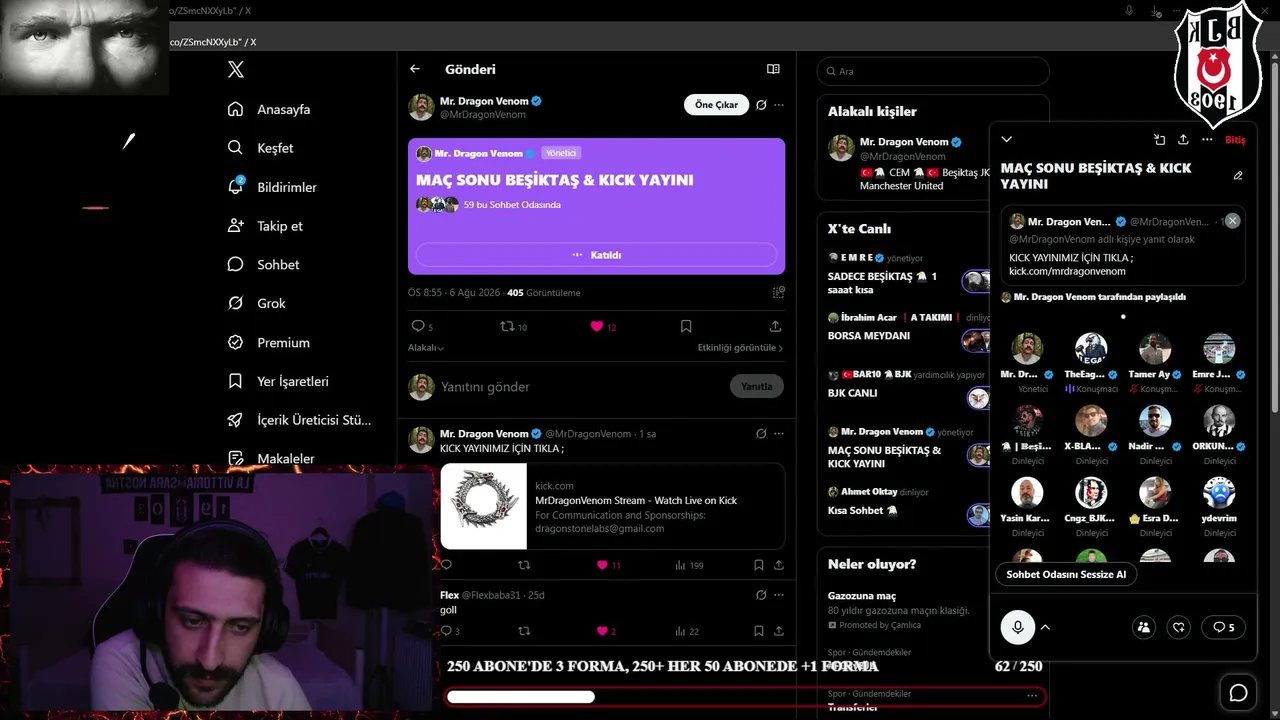The image size is (1280, 720).
Task: Open Yer İşaretleri bookmarks
Action: (278, 381)
